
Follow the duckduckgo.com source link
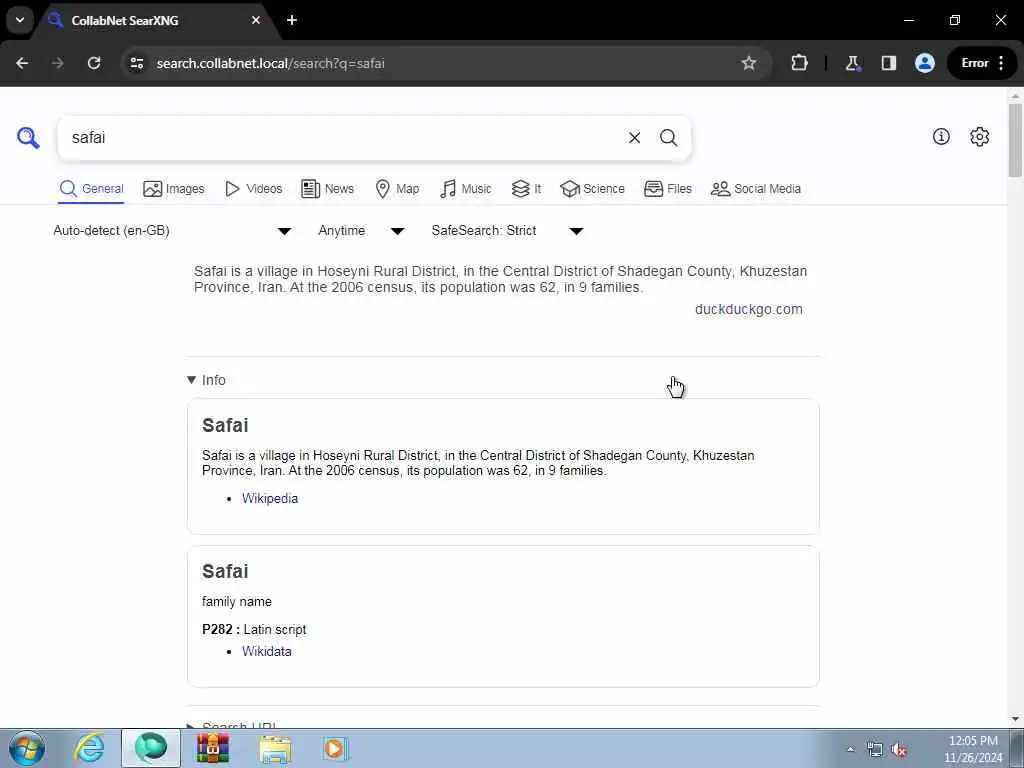[748, 309]
